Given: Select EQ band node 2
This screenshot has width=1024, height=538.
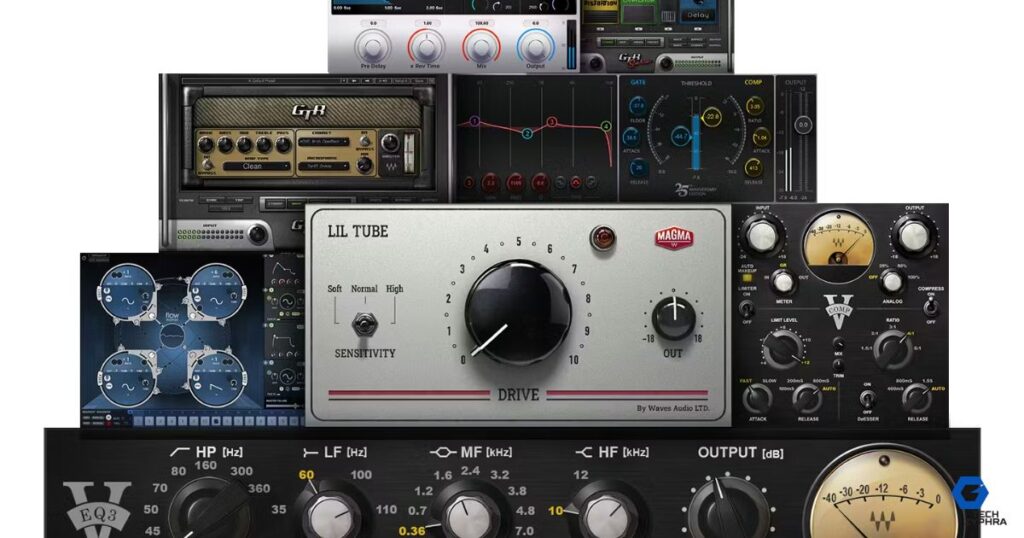Looking at the screenshot, I should tap(527, 134).
